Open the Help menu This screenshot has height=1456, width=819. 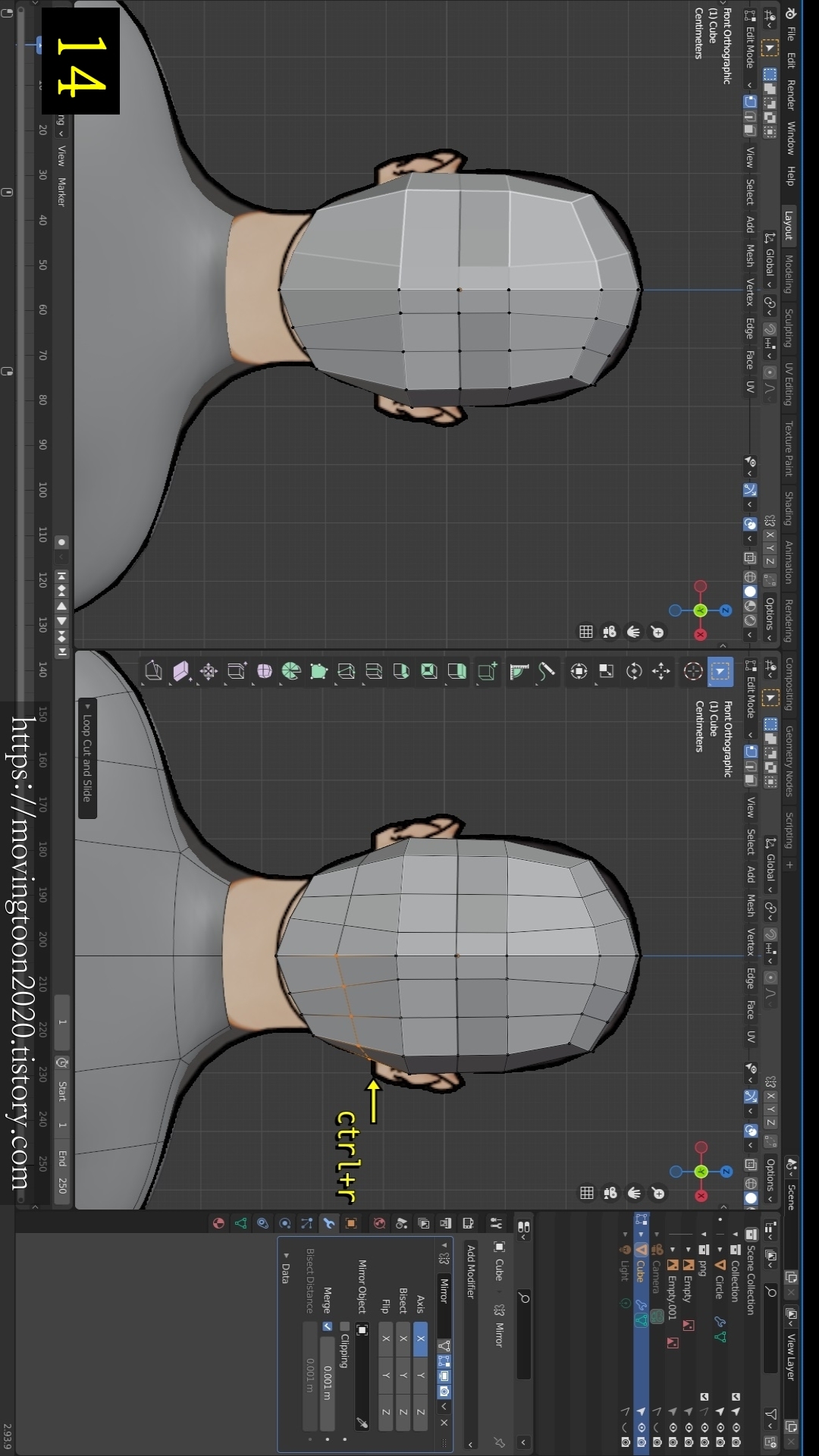(x=791, y=176)
